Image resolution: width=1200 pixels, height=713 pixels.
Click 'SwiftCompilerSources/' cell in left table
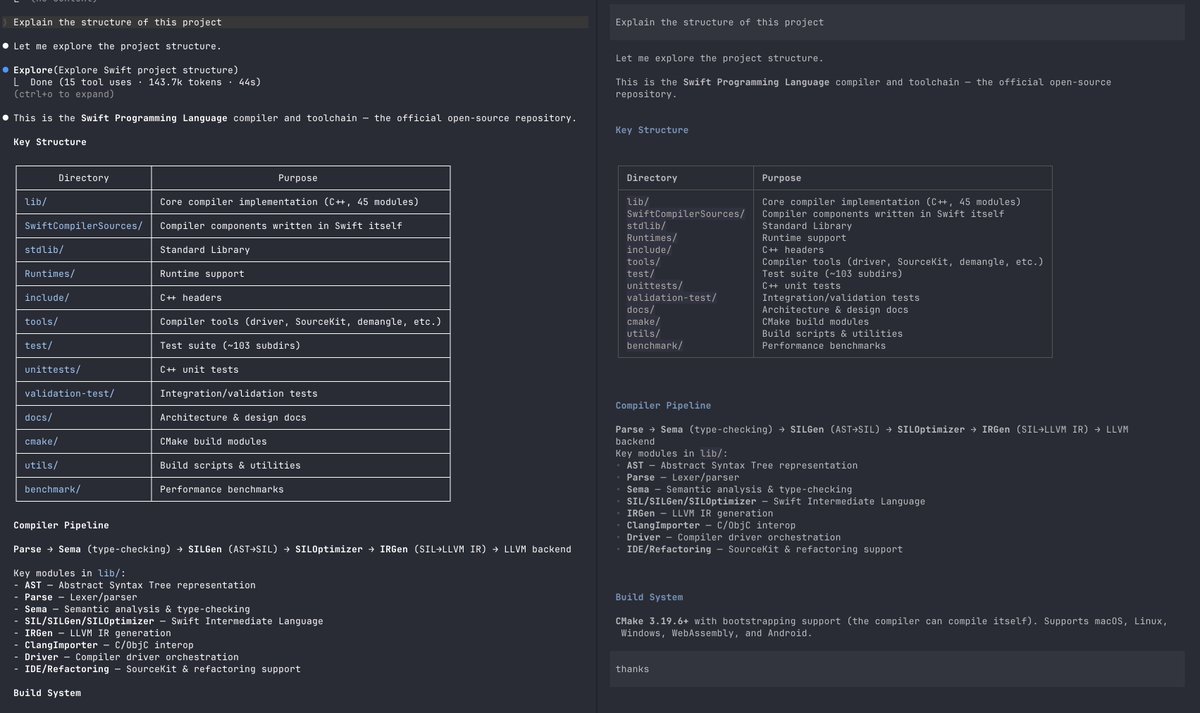84,226
